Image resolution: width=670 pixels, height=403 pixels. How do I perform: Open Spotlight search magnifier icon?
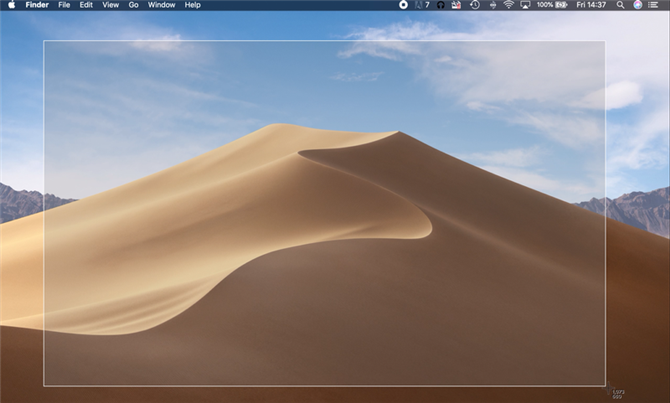(620, 5)
